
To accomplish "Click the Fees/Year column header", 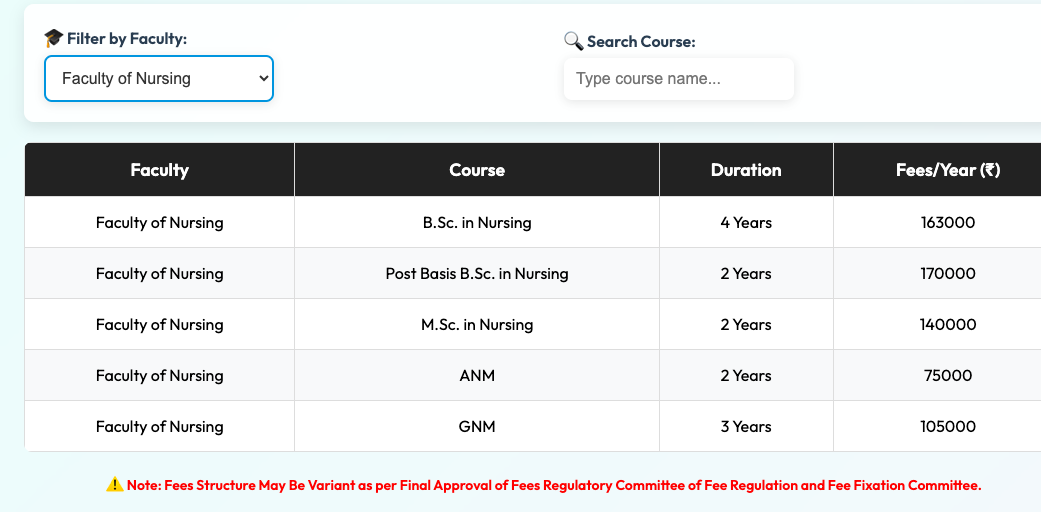I will 947,170.
